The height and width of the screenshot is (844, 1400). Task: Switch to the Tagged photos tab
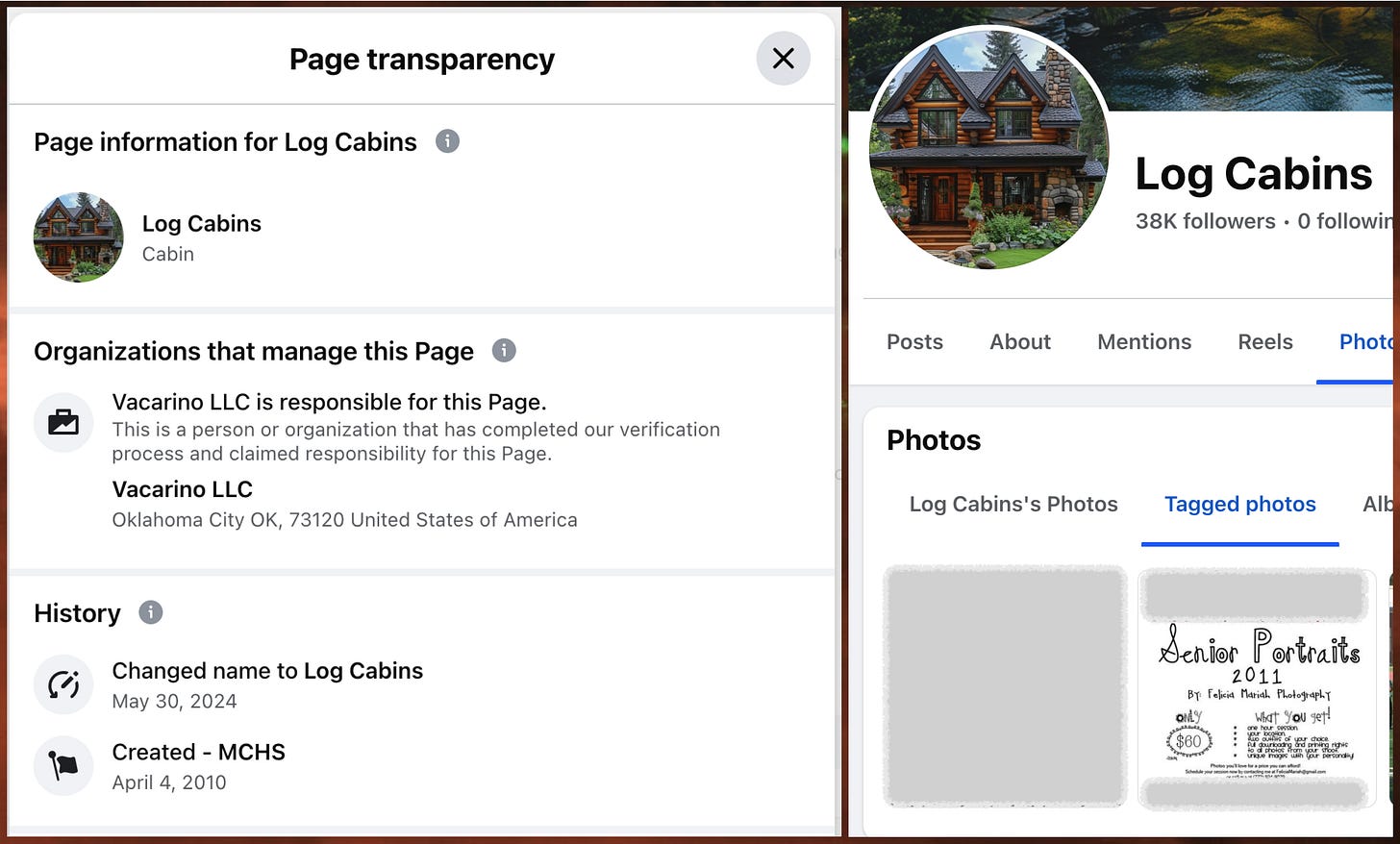click(1240, 504)
